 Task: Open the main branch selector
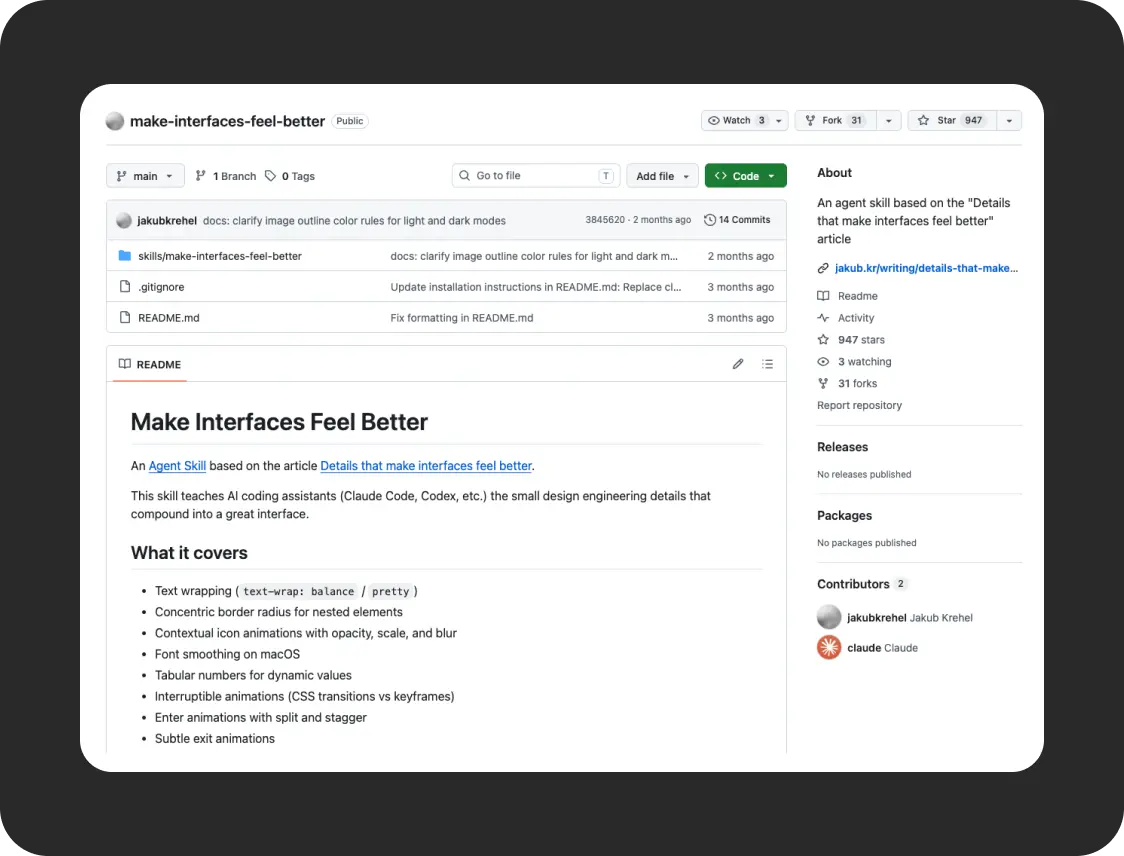[x=145, y=176]
